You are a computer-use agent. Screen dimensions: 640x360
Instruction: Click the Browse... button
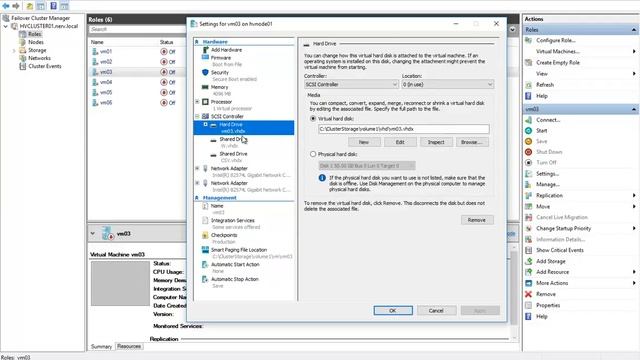click(472, 142)
